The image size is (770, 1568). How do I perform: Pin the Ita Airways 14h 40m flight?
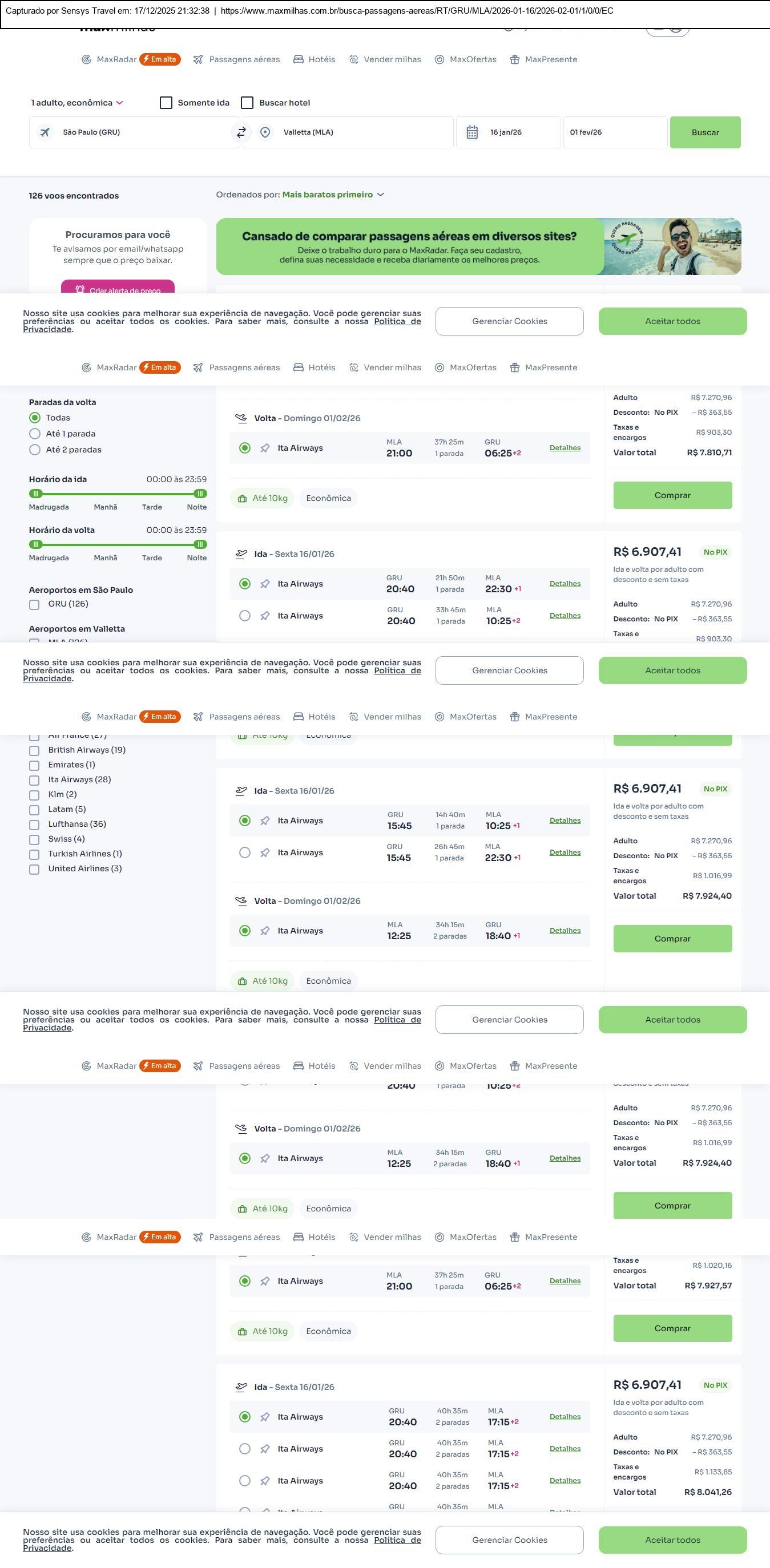tap(265, 821)
